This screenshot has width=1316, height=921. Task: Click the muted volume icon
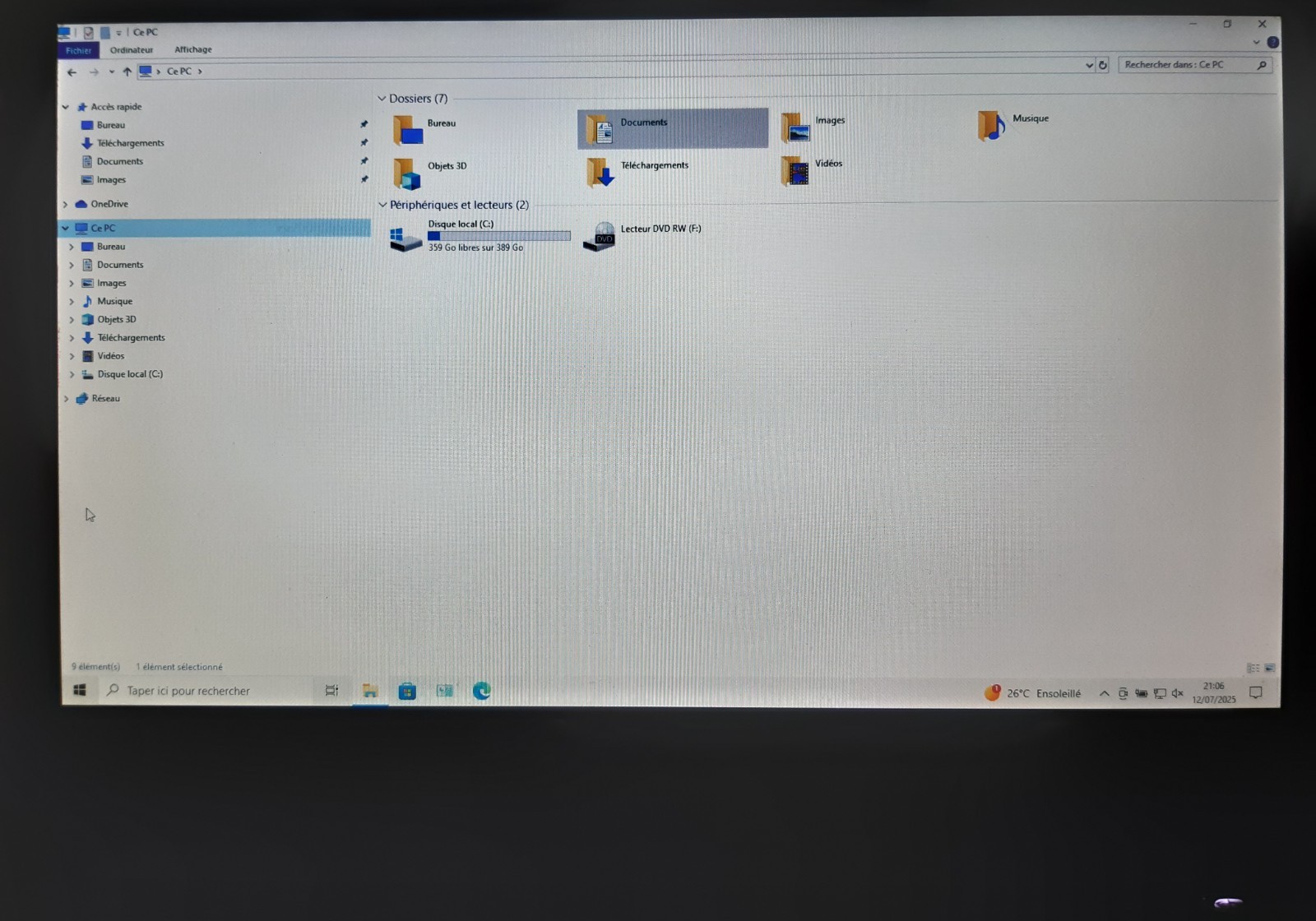(x=1177, y=694)
